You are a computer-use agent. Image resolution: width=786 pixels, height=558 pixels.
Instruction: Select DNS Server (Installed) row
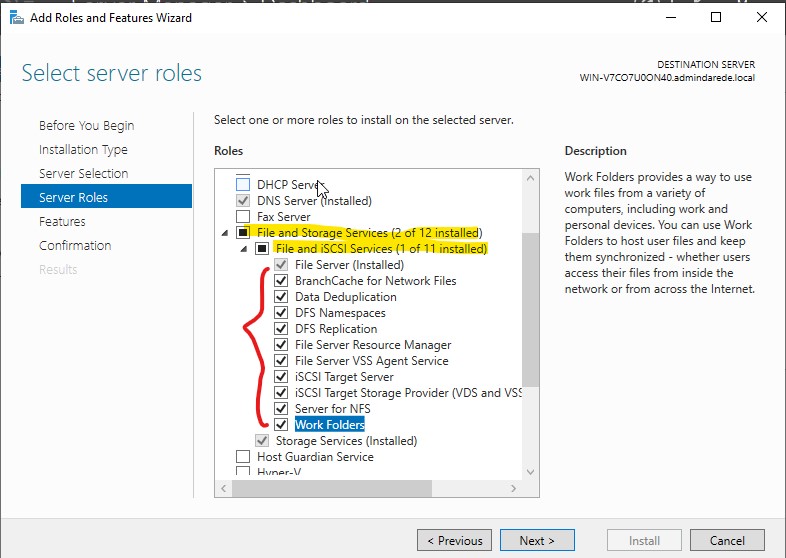314,201
